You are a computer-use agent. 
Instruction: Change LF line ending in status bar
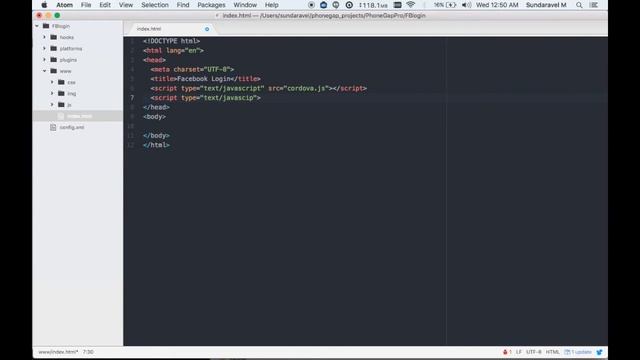(x=518, y=352)
